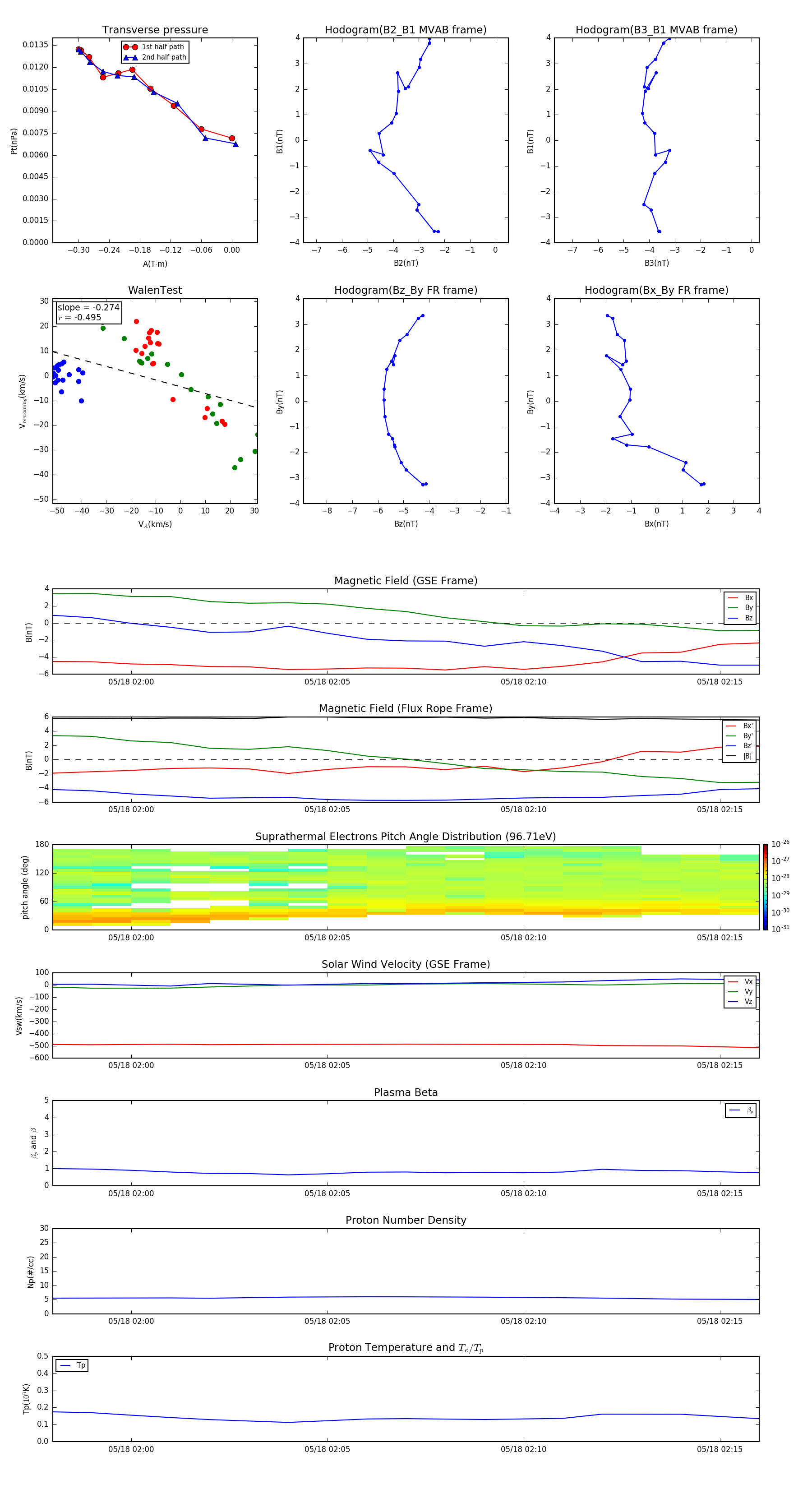Click the 'B2(nT)' x-axis label

[406, 263]
